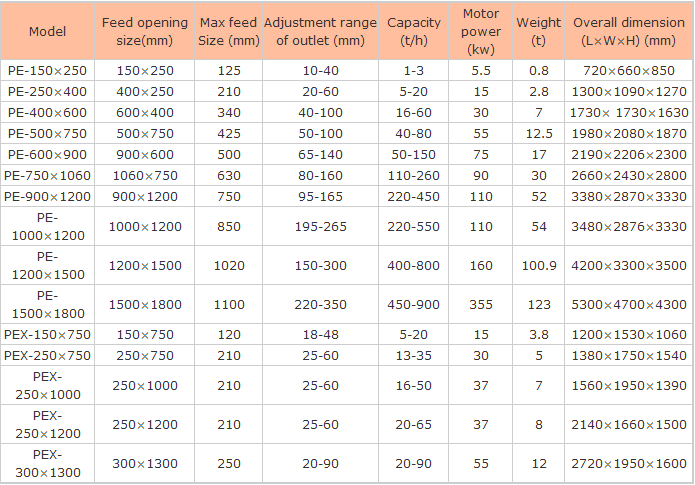Click the PEX-300×1300 model cell
Image resolution: width=695 pixels, height=485 pixels.
coord(47,464)
